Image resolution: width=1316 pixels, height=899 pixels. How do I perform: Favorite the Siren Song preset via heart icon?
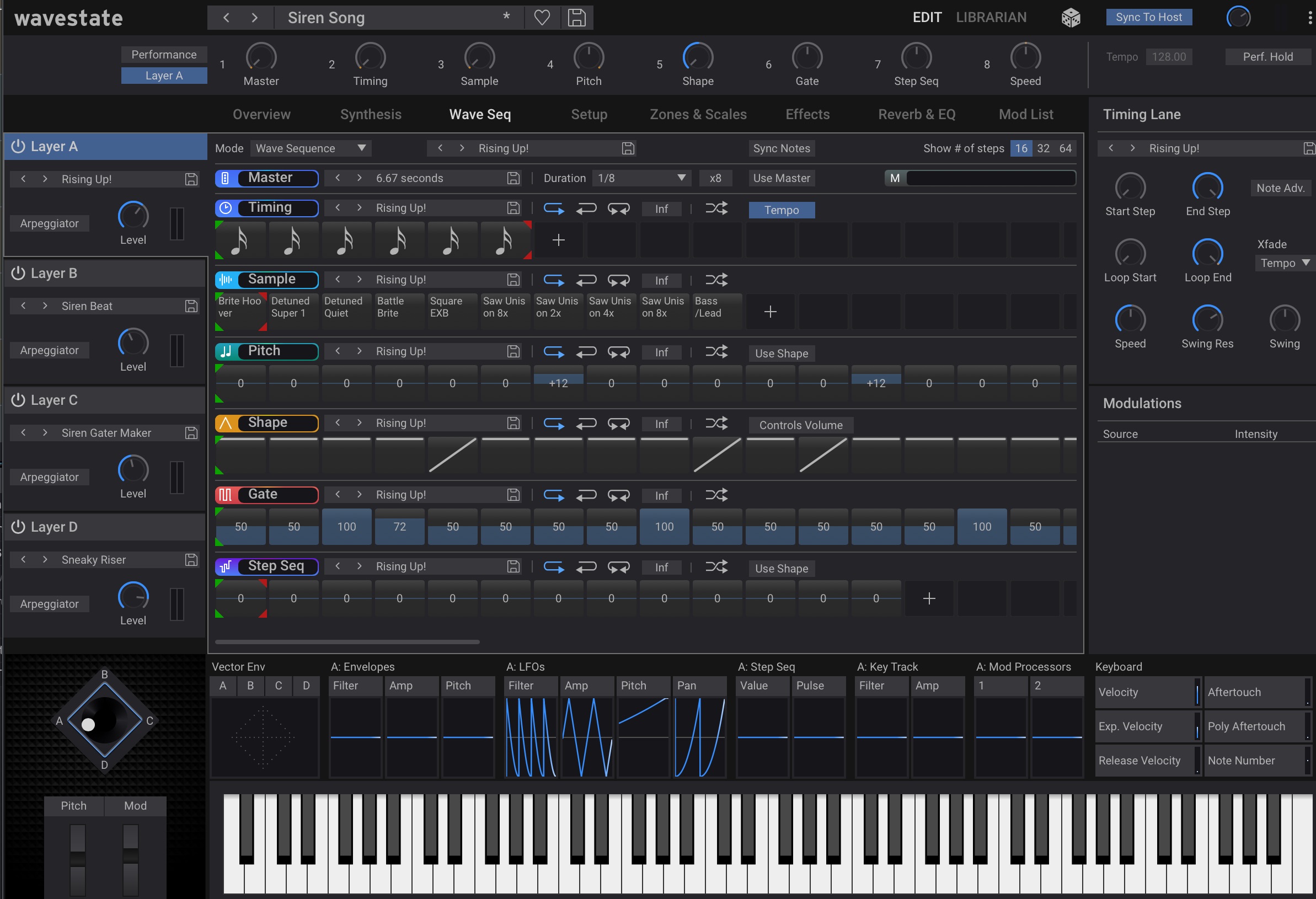[542, 18]
